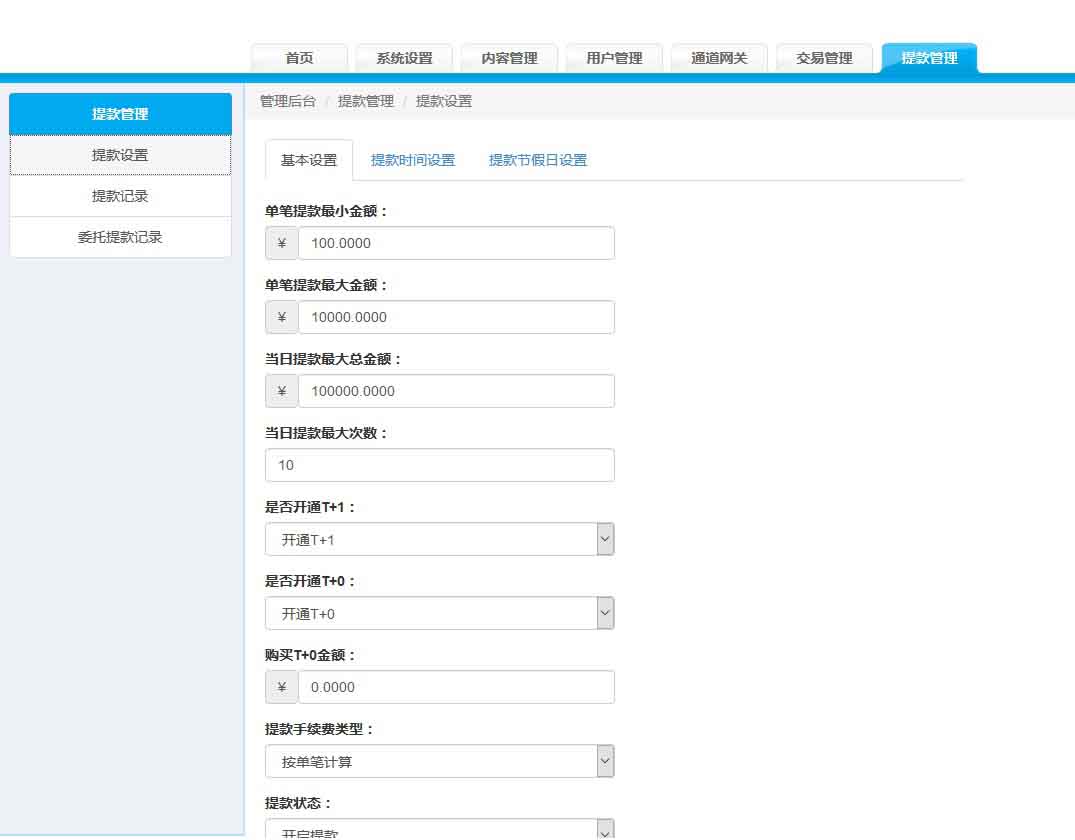The width and height of the screenshot is (1075, 840).
Task: Switch to the 系统设置 tab
Action: point(404,58)
